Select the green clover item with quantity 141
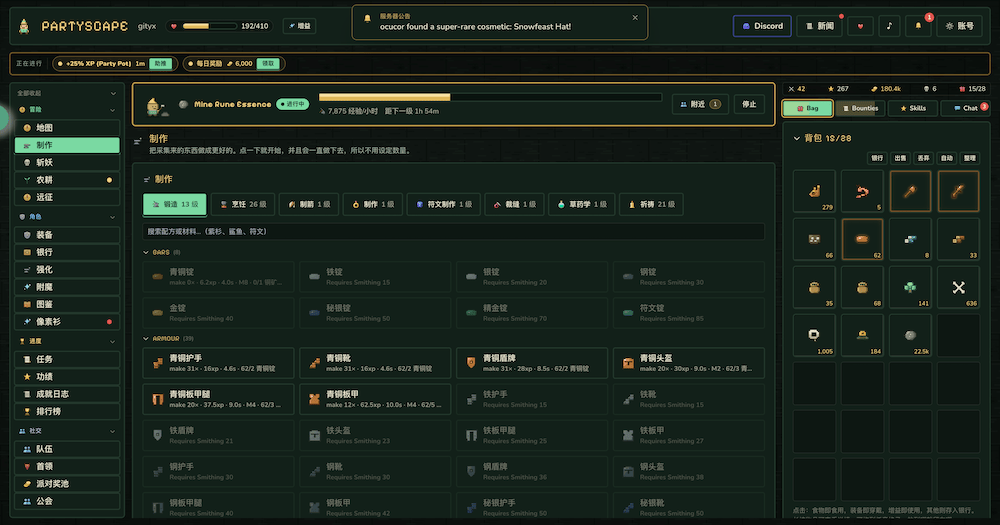1000x525 pixels. tap(910, 287)
